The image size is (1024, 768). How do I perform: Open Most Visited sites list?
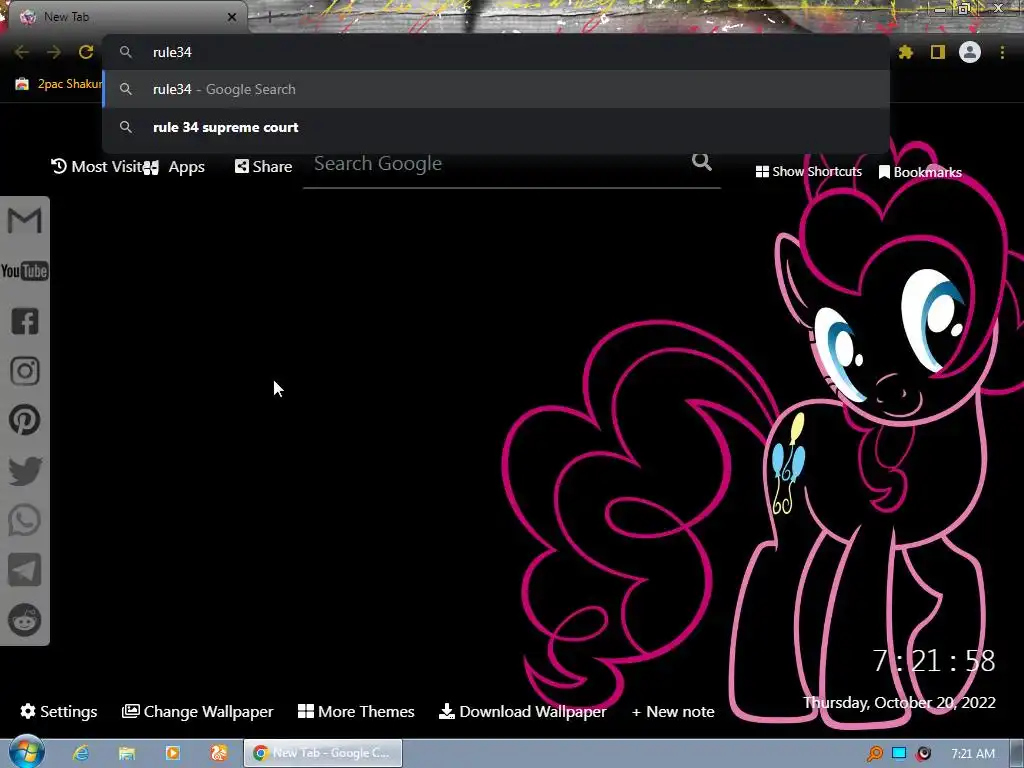(x=97, y=167)
